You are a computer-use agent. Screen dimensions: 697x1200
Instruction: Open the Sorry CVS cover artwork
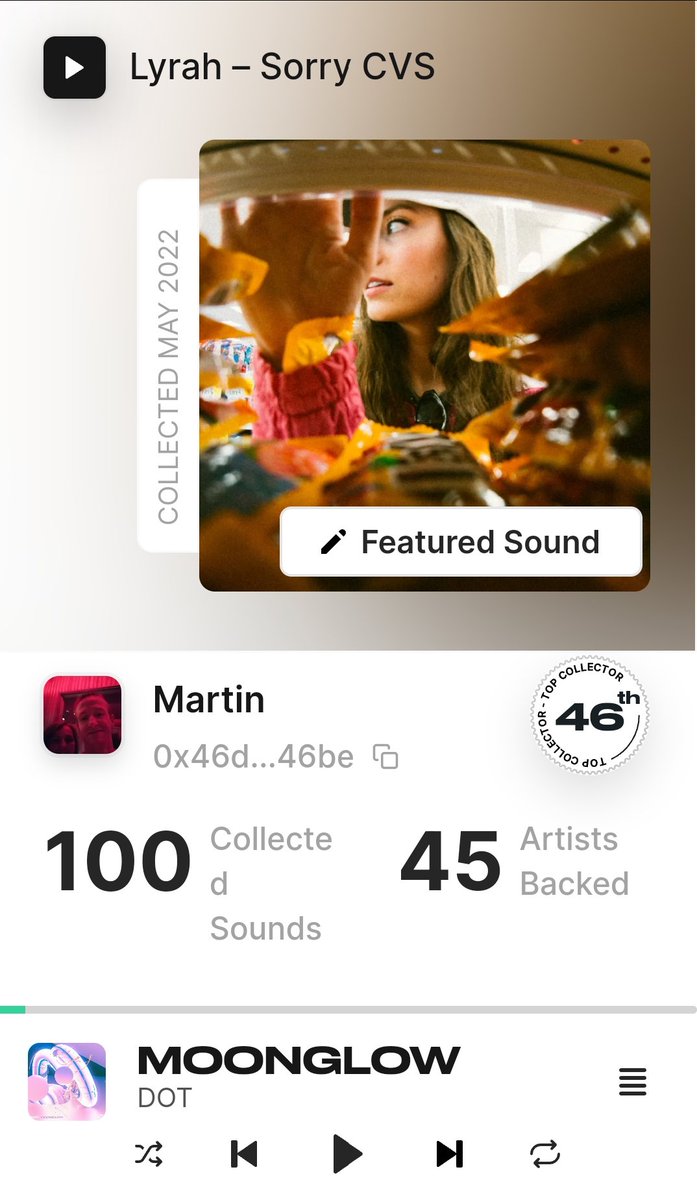(425, 365)
